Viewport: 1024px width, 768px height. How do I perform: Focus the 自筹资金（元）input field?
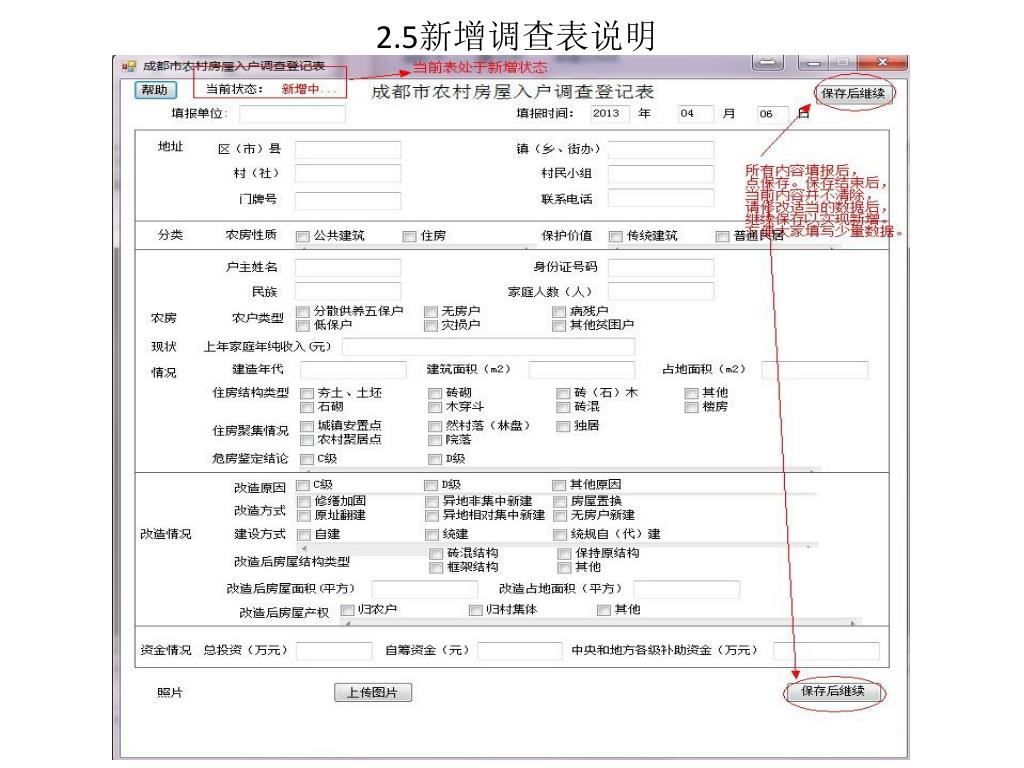[520, 651]
